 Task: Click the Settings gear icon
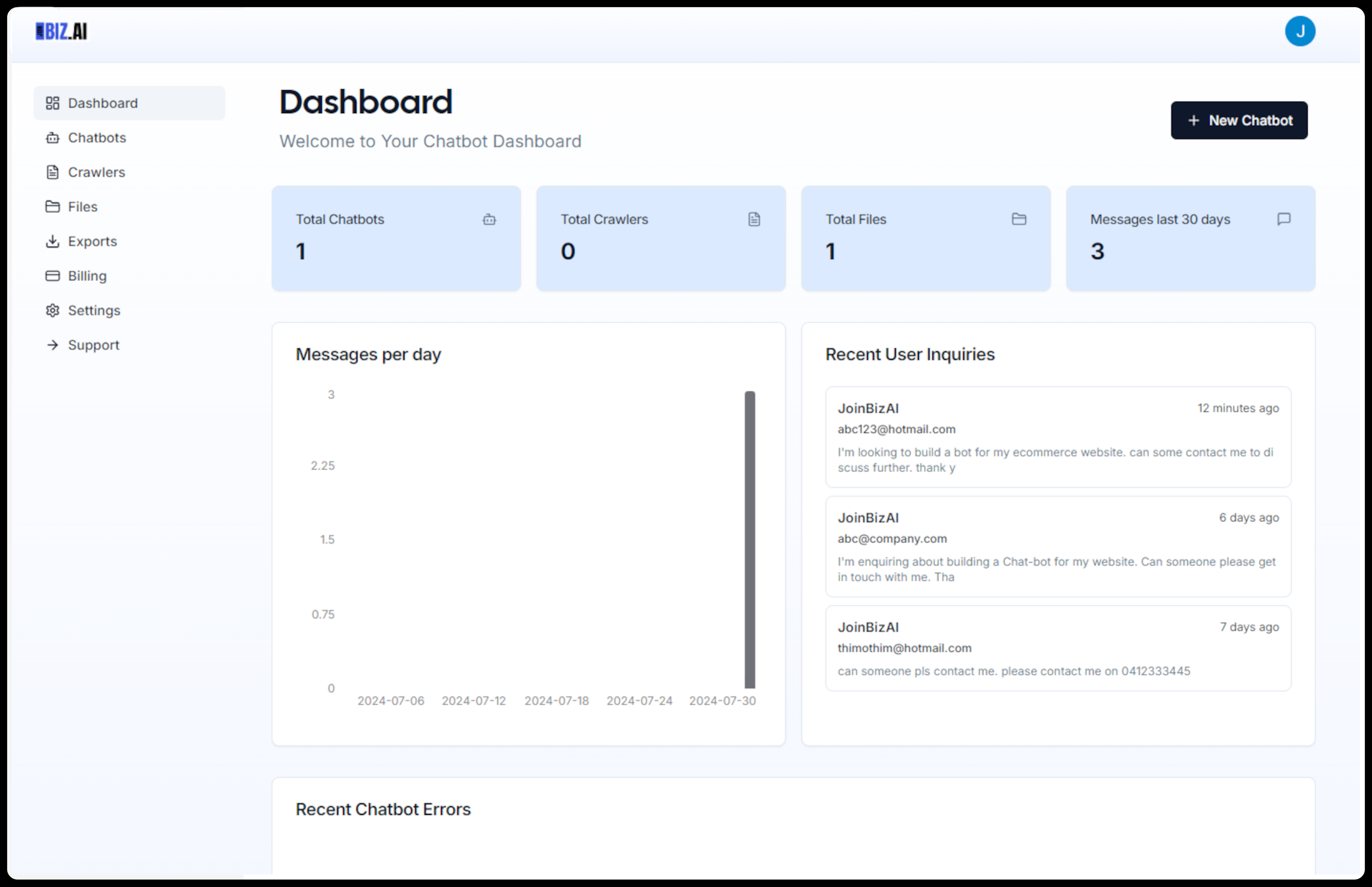click(53, 310)
